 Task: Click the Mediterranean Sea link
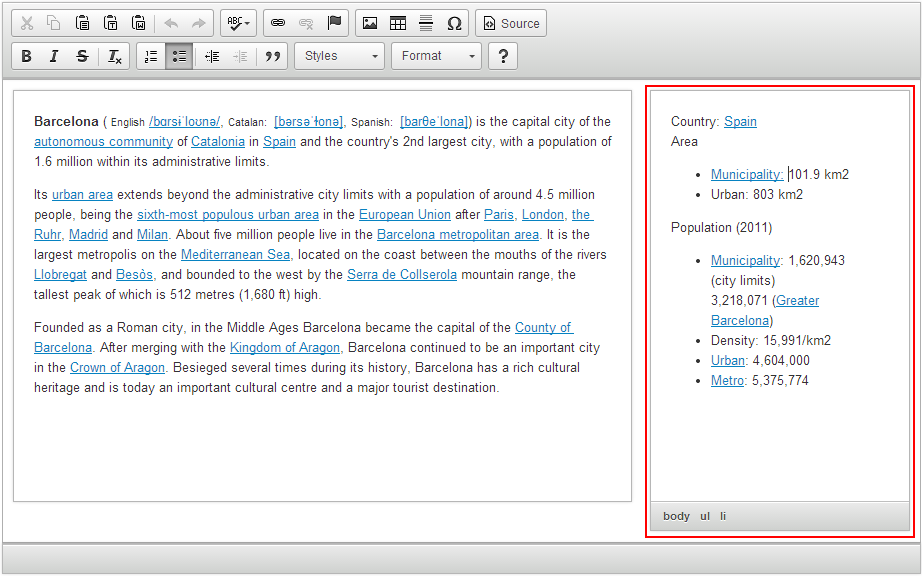pyautogui.click(x=235, y=254)
